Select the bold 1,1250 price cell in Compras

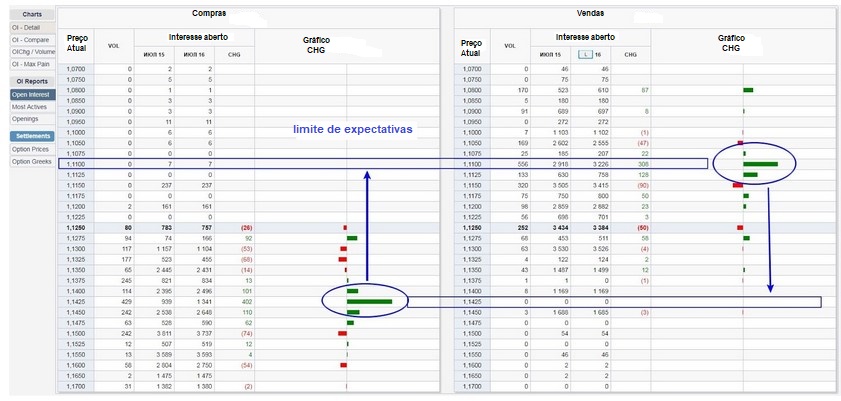(76, 227)
